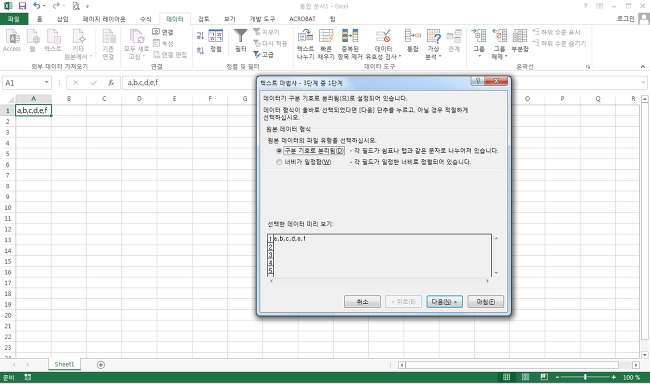Image resolution: width=650 pixels, height=384 pixels.
Task: Switch to Page Break Preview in status bar
Action: tap(544, 377)
